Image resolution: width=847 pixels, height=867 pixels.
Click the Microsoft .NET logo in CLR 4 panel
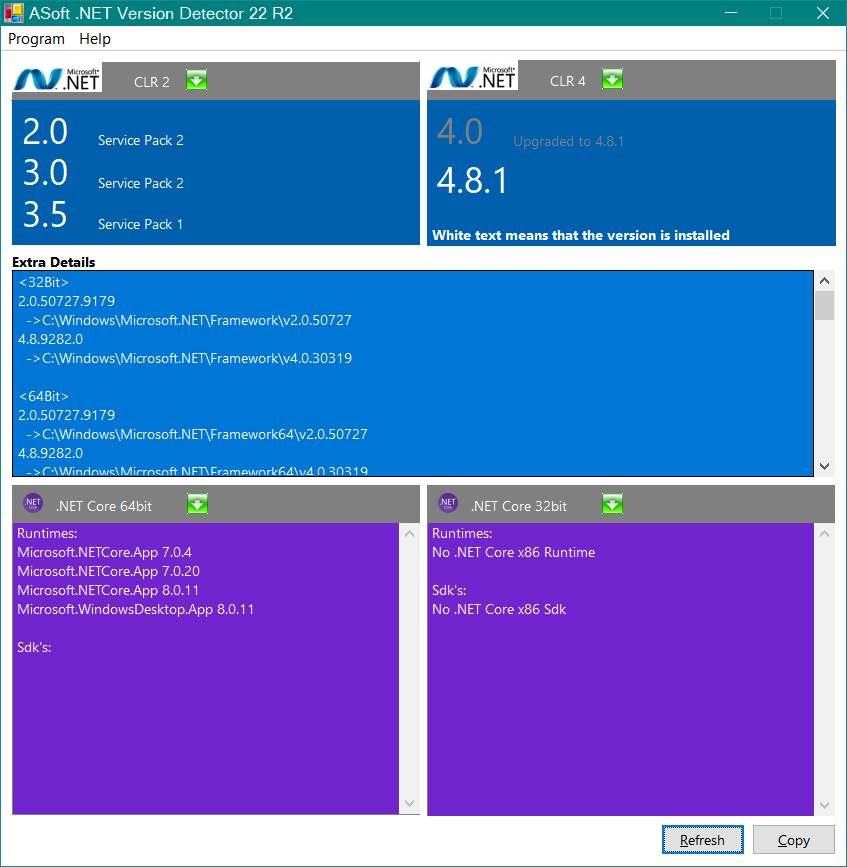point(474,80)
